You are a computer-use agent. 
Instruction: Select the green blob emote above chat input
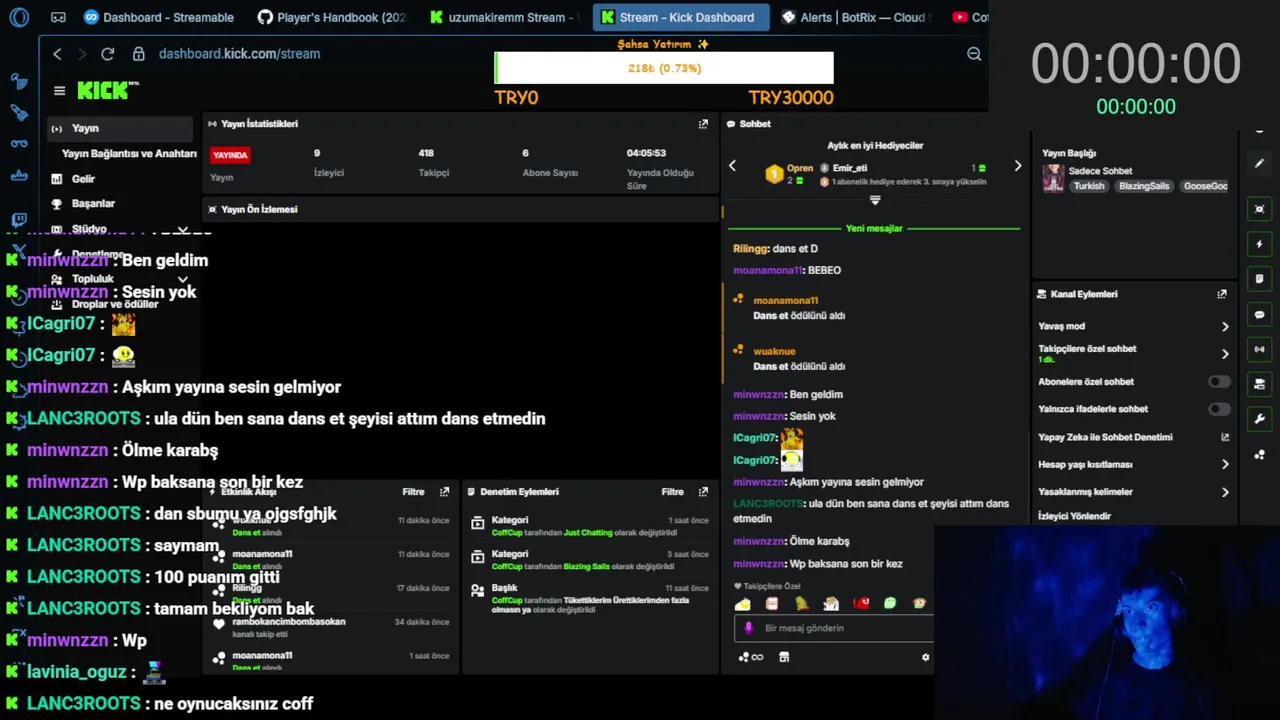[890, 603]
